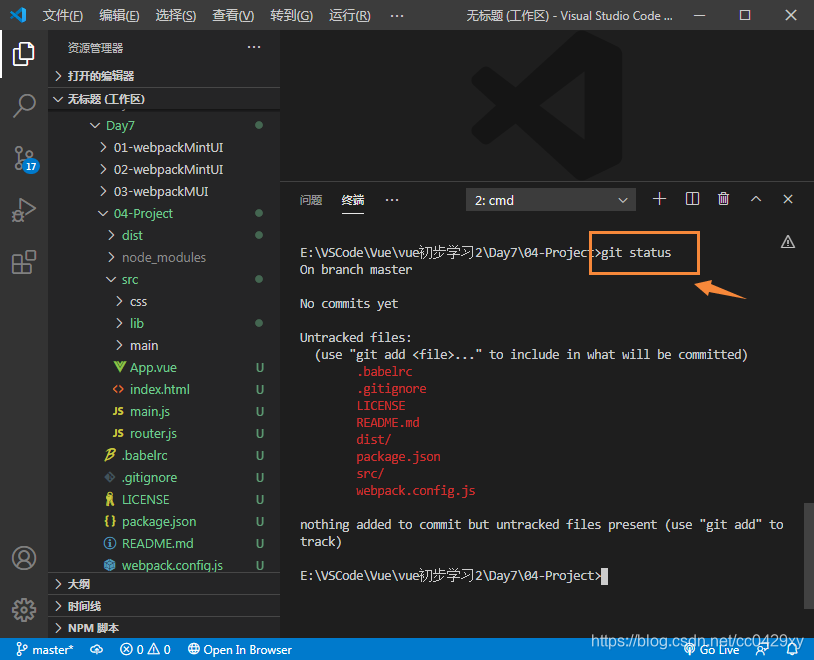Screen dimensions: 814x660
Task: Kill terminal with trash icon
Action: click(x=723, y=199)
